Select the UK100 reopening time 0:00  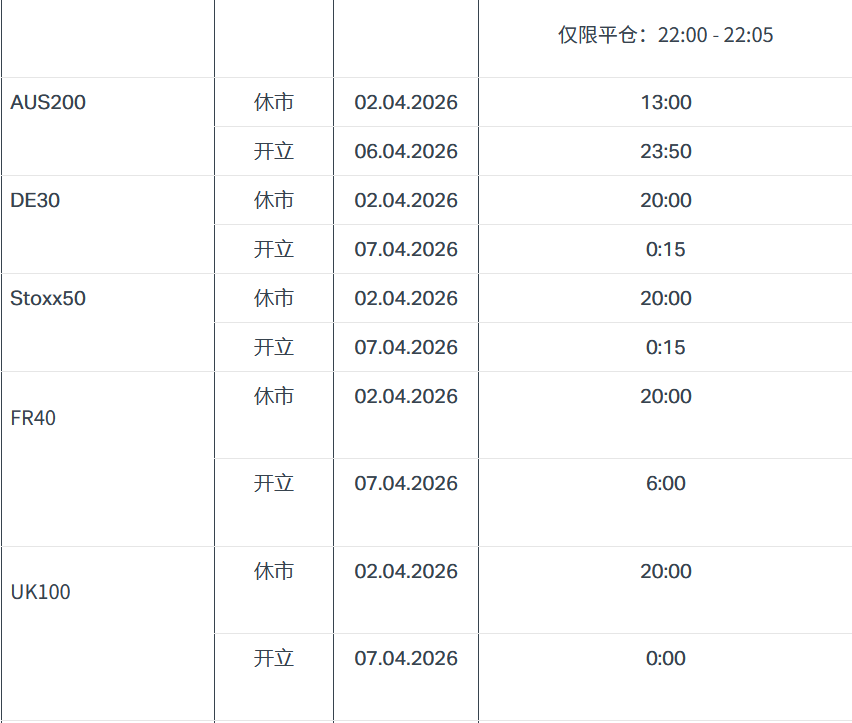pyautogui.click(x=666, y=658)
